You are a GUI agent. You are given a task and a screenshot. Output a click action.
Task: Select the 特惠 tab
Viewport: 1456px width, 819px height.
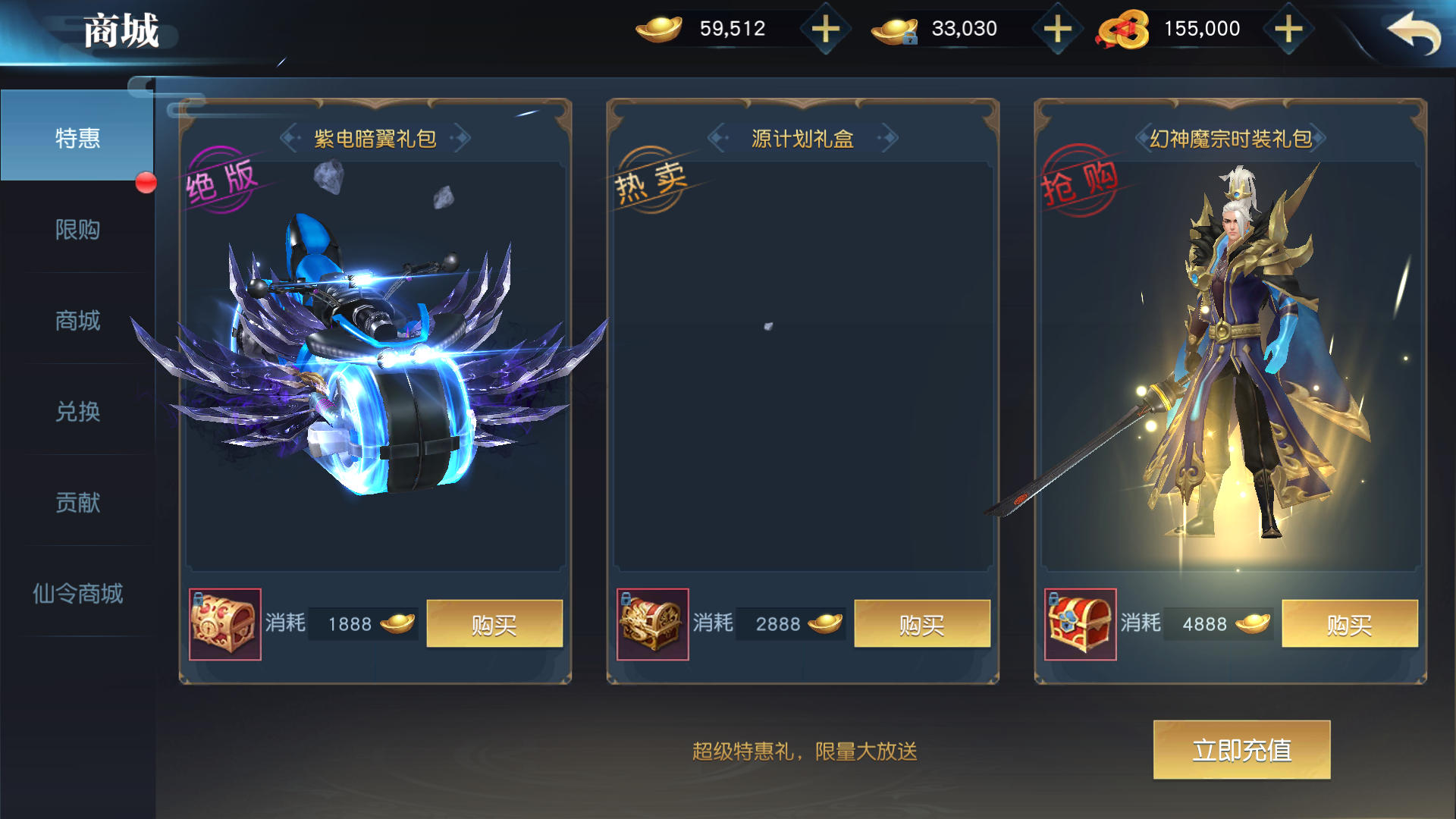click(77, 137)
